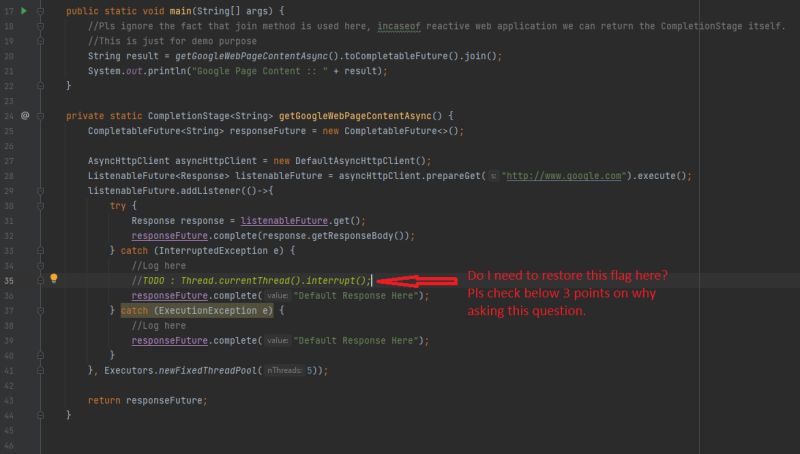800x454 pixels.
Task: Click "Default Response Here" string on line 39
Action: click(x=356, y=341)
